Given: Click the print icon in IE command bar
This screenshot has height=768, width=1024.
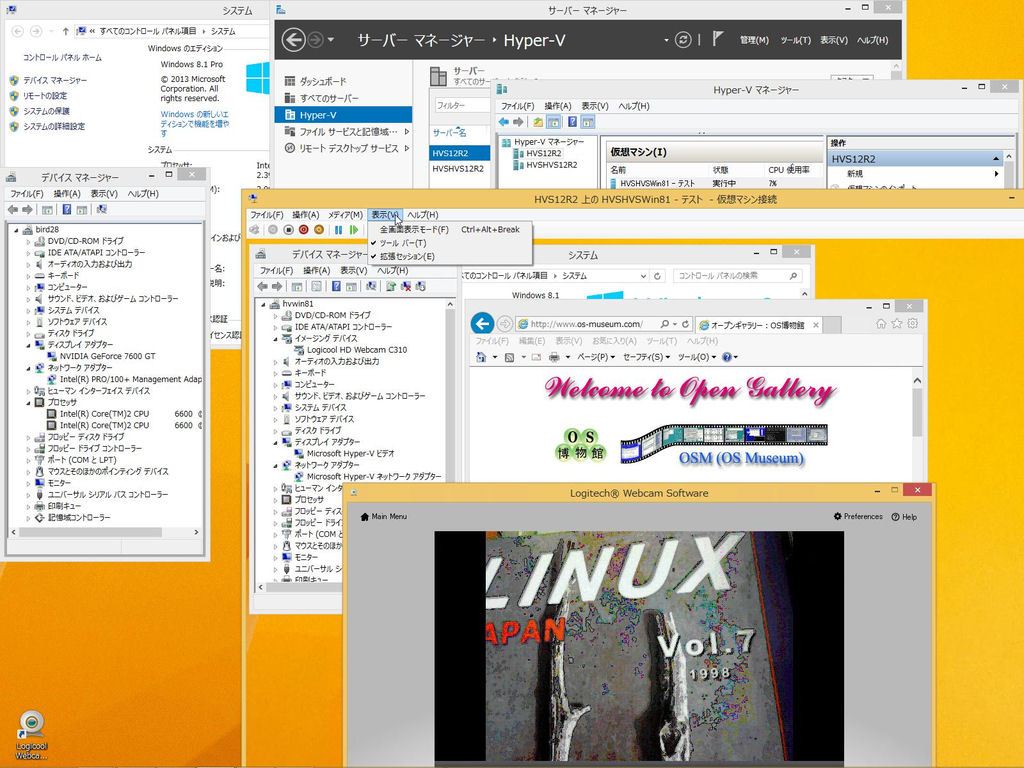Looking at the screenshot, I should [x=554, y=357].
